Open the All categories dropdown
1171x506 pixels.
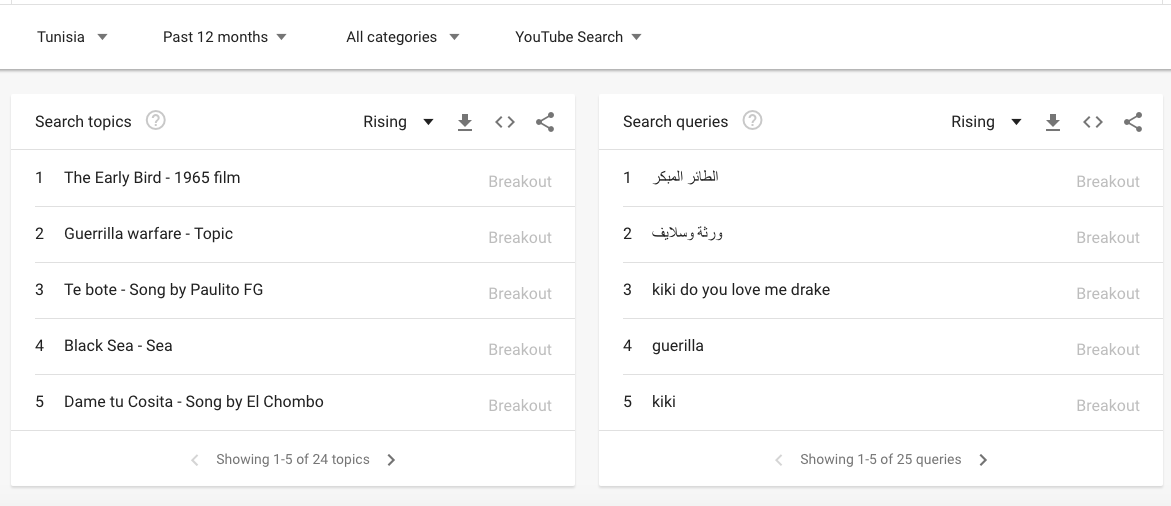point(403,37)
